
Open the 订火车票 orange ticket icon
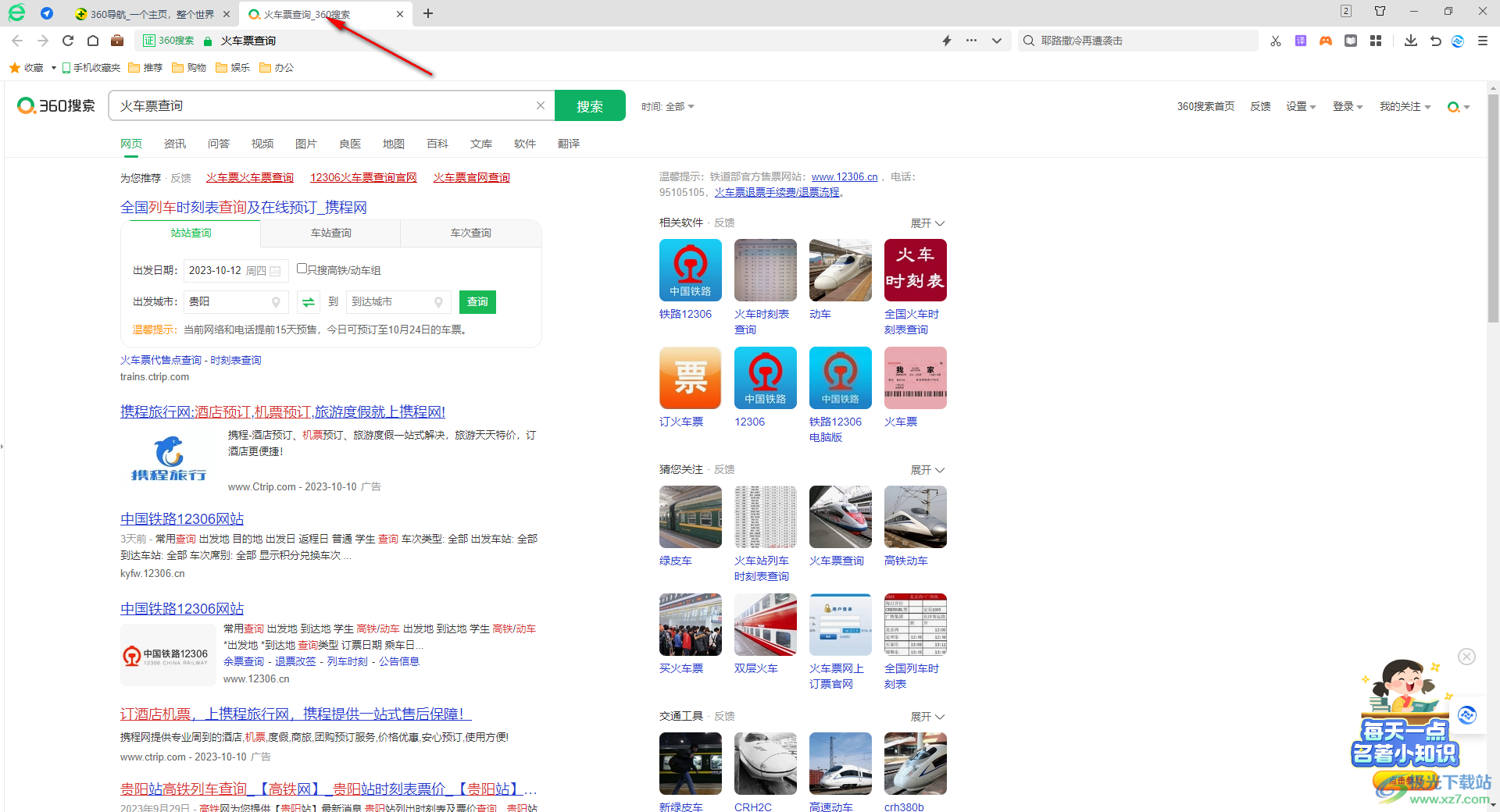click(691, 378)
